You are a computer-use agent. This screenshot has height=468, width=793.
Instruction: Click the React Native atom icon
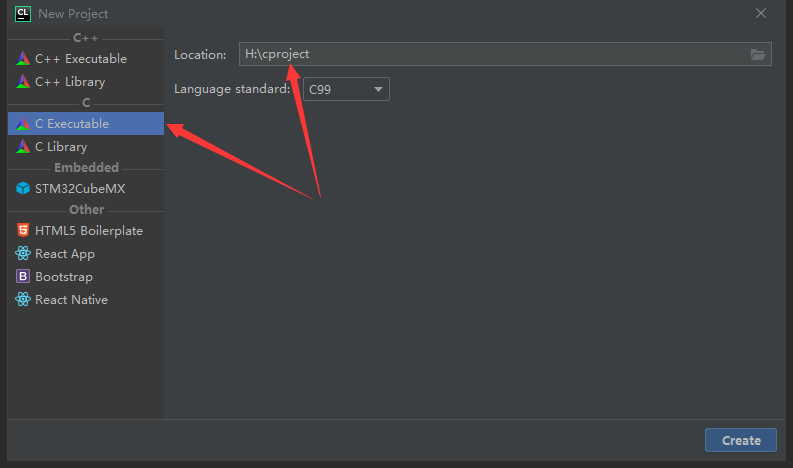[24, 300]
